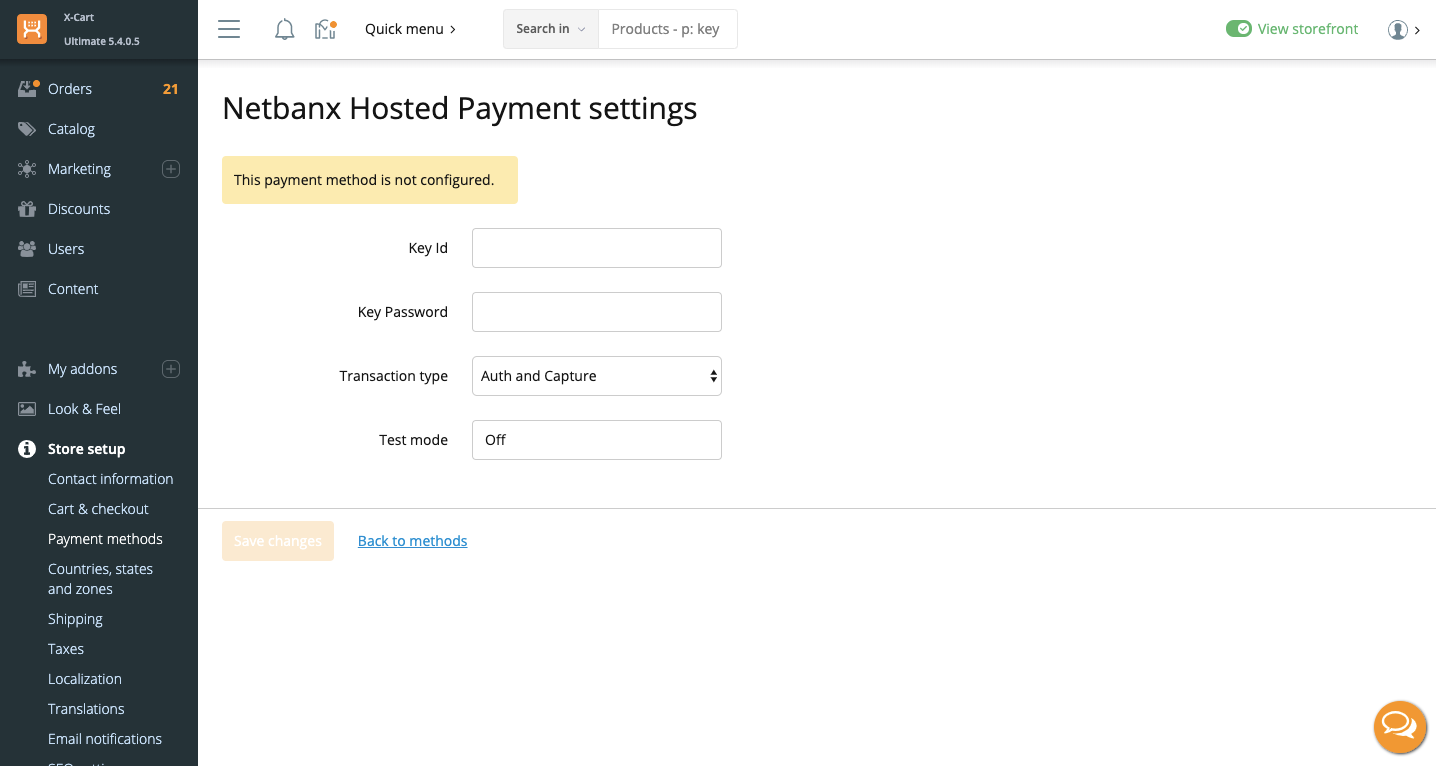Expand the Quick menu
This screenshot has width=1436, height=766.
(x=410, y=29)
